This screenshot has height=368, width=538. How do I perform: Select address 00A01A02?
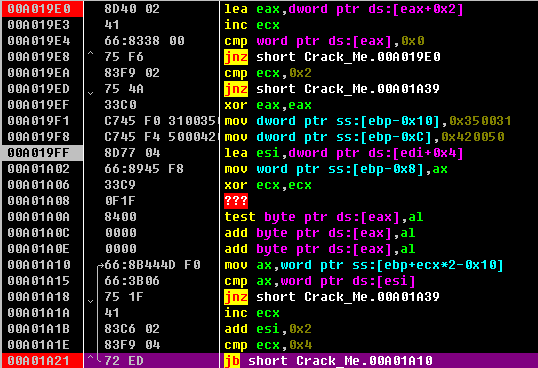(39, 169)
